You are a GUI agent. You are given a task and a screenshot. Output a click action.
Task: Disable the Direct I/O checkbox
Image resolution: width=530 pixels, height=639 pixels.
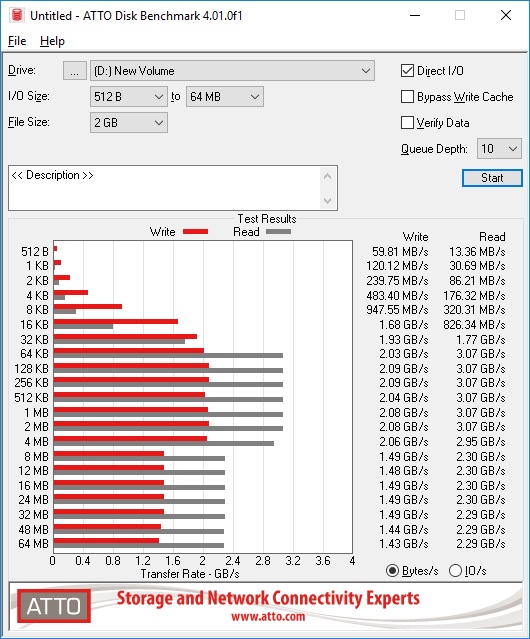[407, 71]
